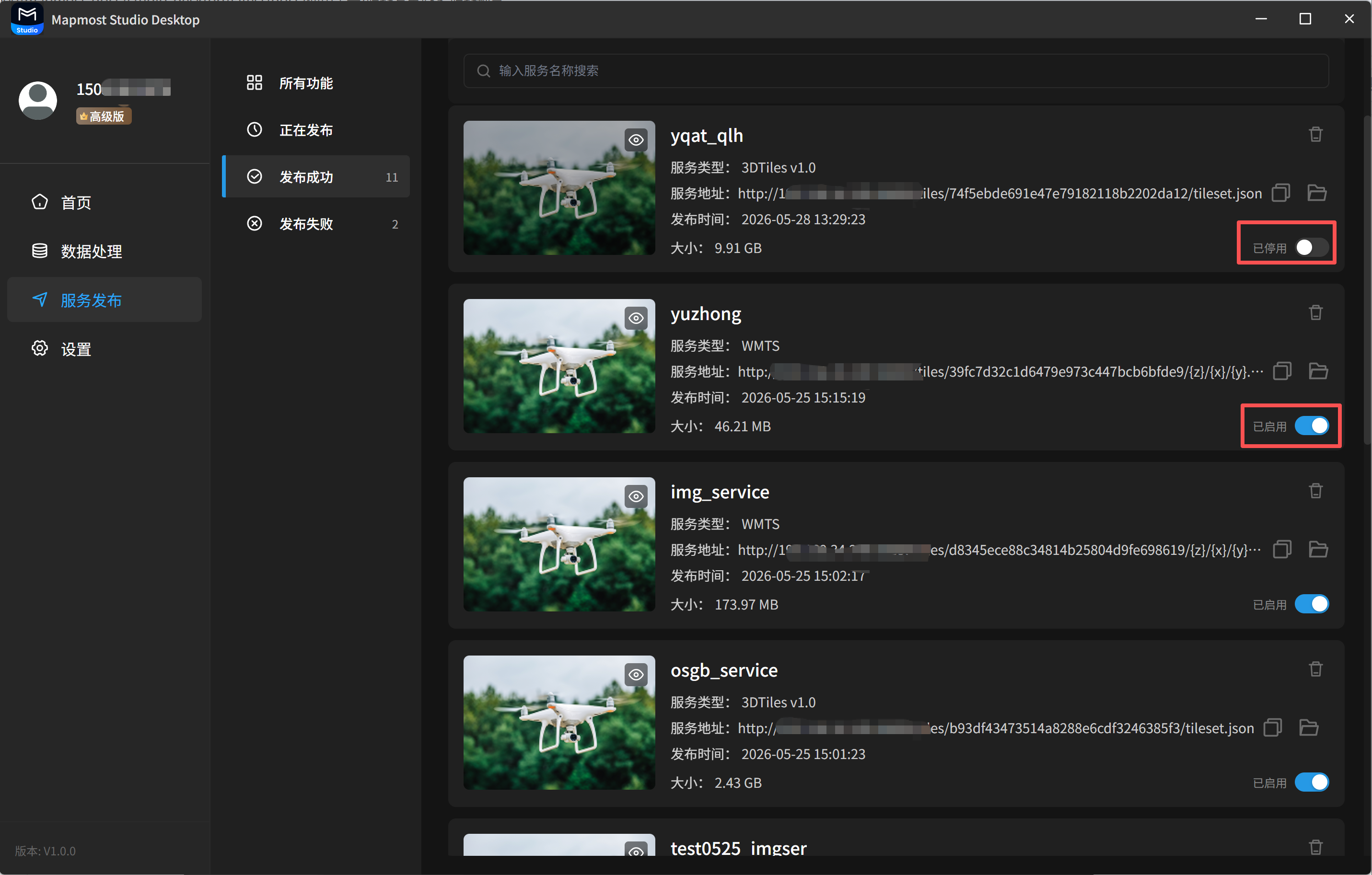Enable the yqat_qlh service switch
The image size is (1372, 875).
click(1312, 248)
